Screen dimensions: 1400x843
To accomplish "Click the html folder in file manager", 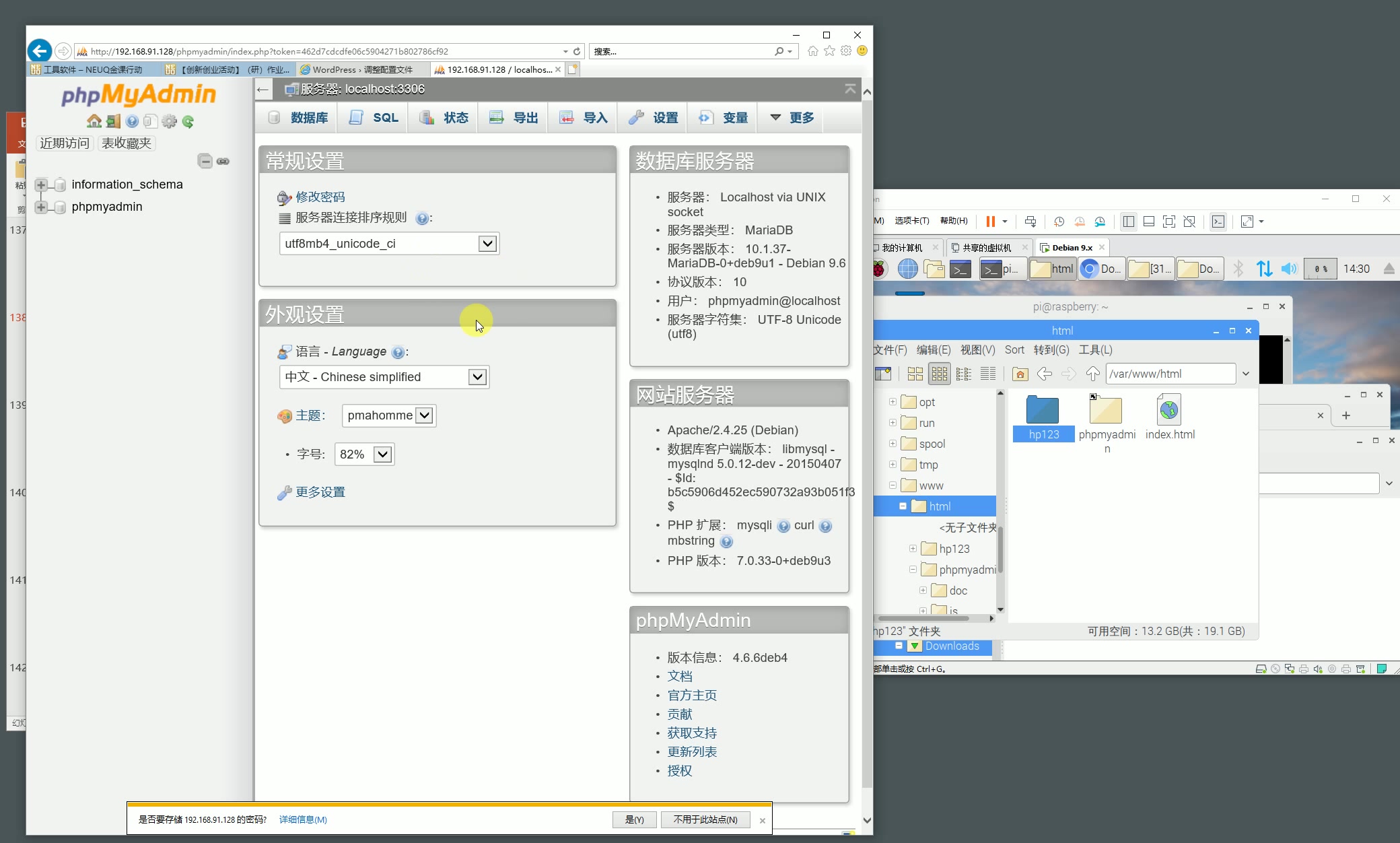I will pos(939,505).
